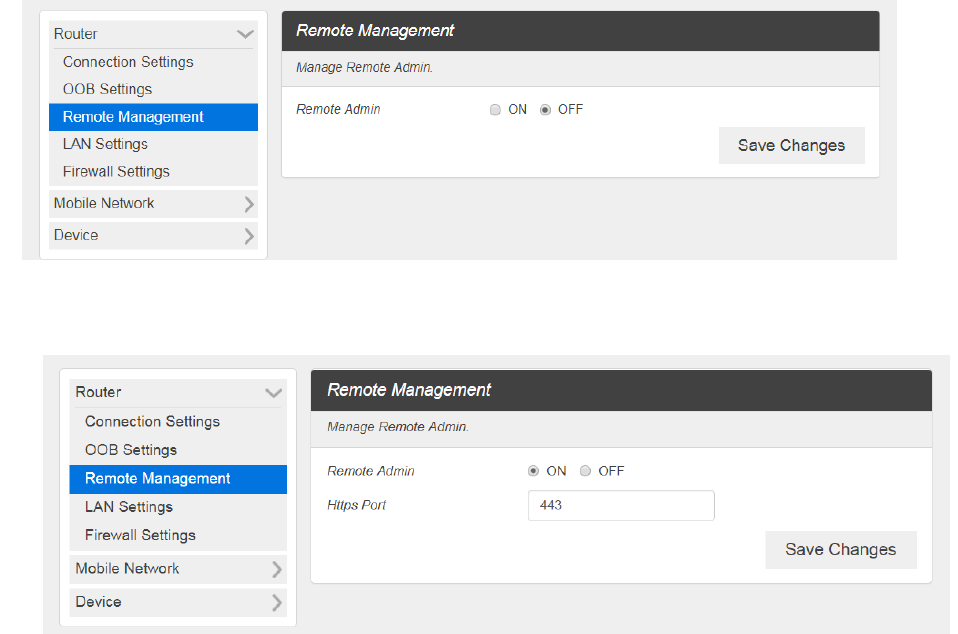958x634 pixels.
Task: Collapse Router chevron in the top screenshot
Action: pyautogui.click(x=245, y=34)
